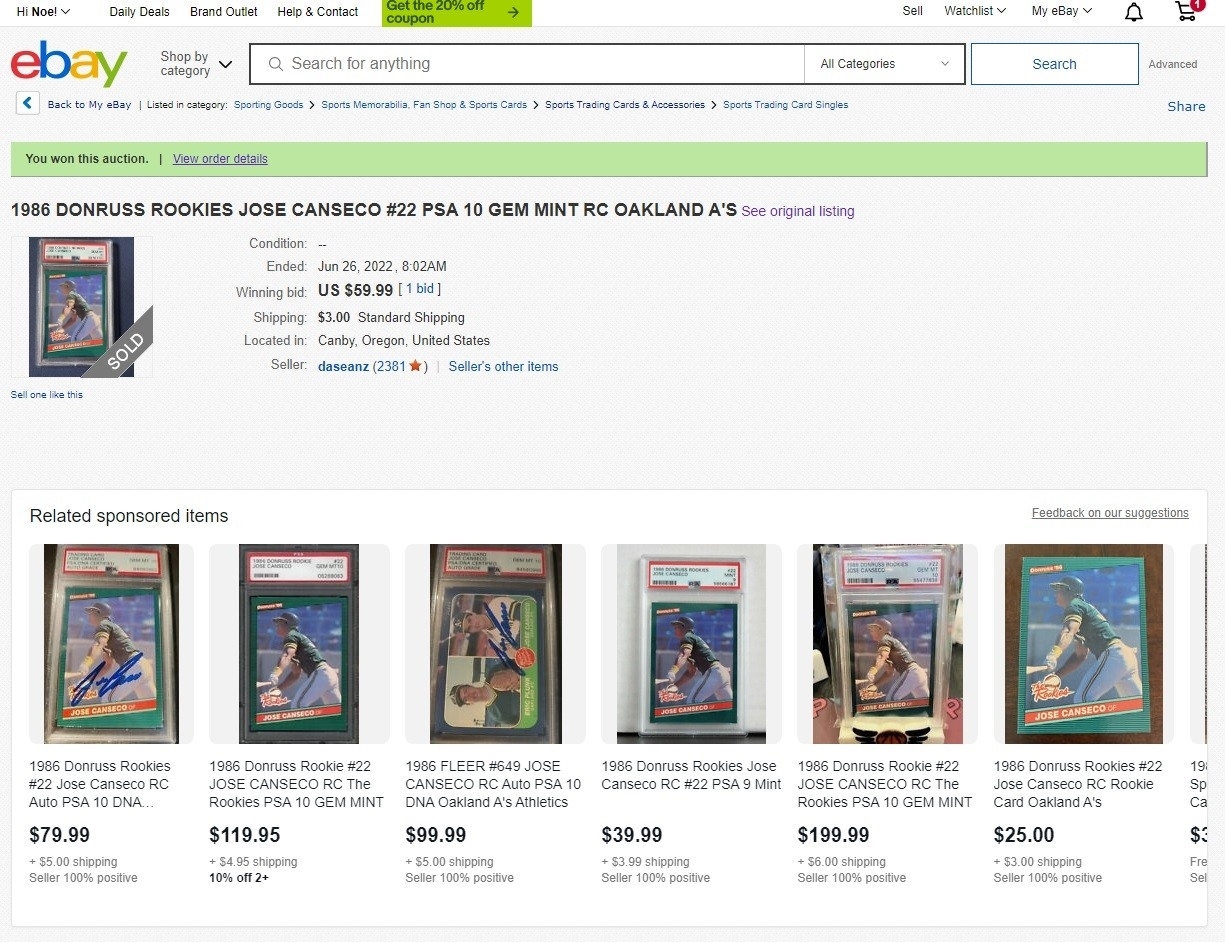Open Shop by category dropdown
The height and width of the screenshot is (942, 1225).
point(196,64)
